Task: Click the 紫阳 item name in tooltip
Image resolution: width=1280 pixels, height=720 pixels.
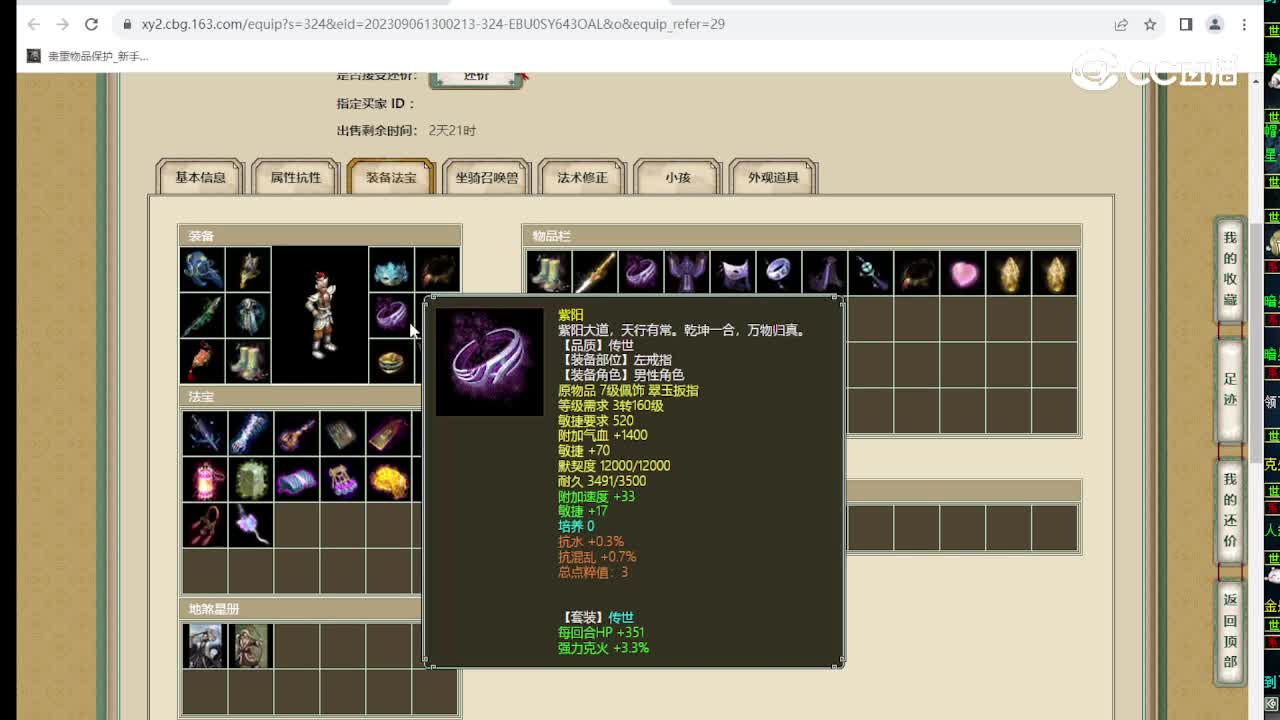Action: click(x=571, y=315)
